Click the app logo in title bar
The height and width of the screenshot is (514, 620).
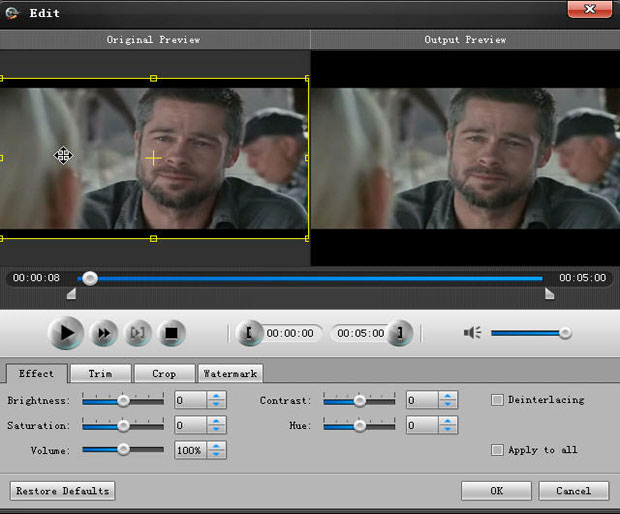pyautogui.click(x=12, y=13)
